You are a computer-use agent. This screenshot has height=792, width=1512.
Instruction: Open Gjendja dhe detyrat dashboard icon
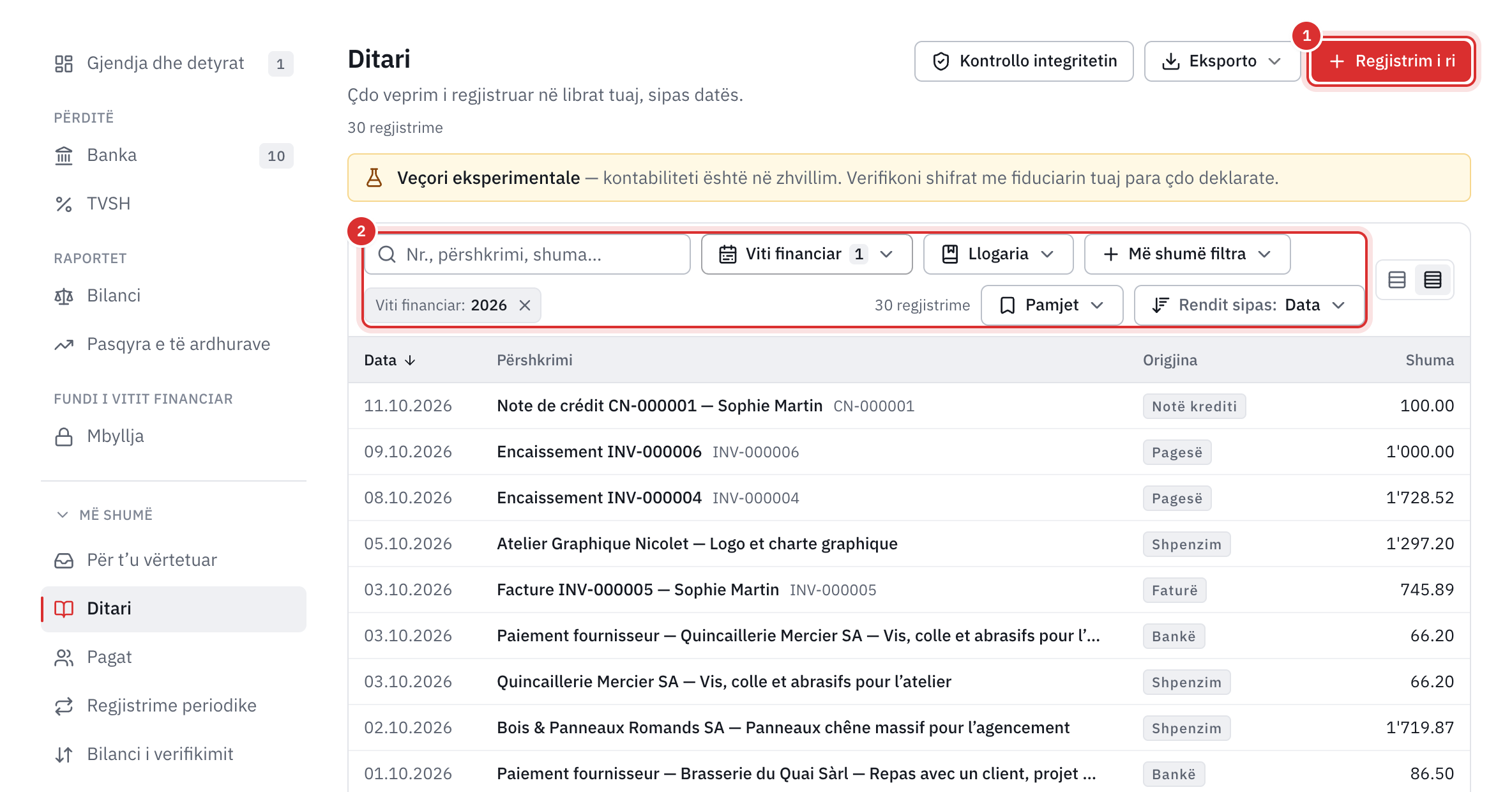click(64, 63)
